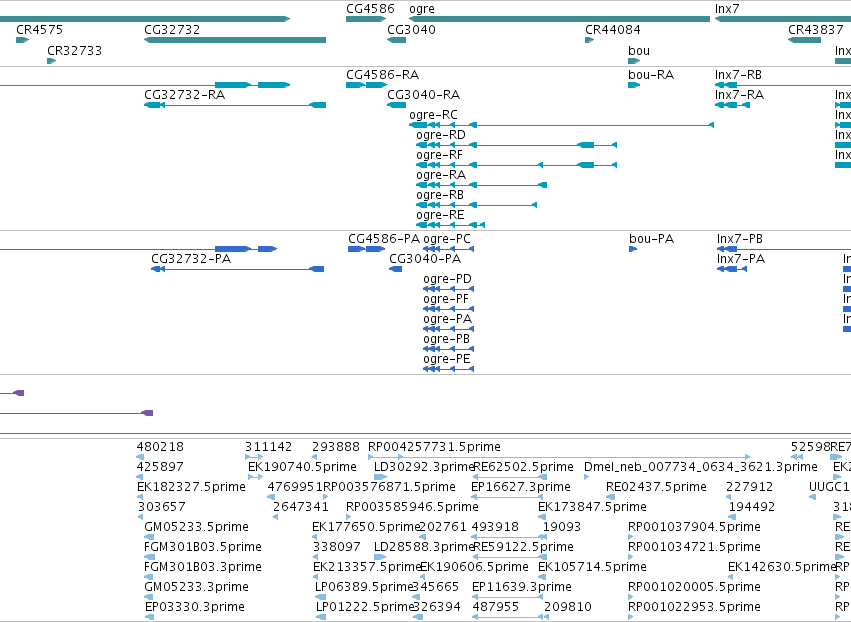Select EST RP001037904.5prime
851x622 pixels.
click(694, 527)
